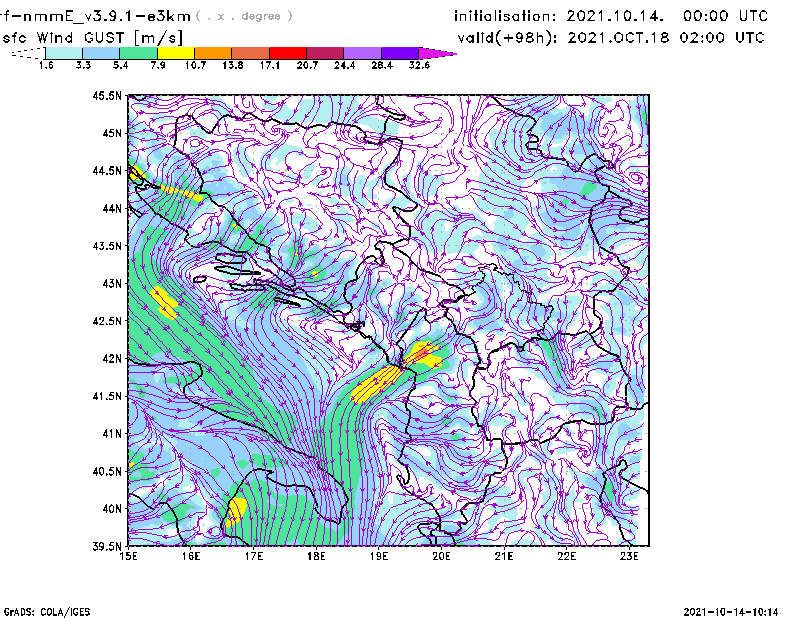Screen dimensions: 800x618
Task: Click the 'valid(+98h):' label
Action: pyautogui.click(x=508, y=38)
